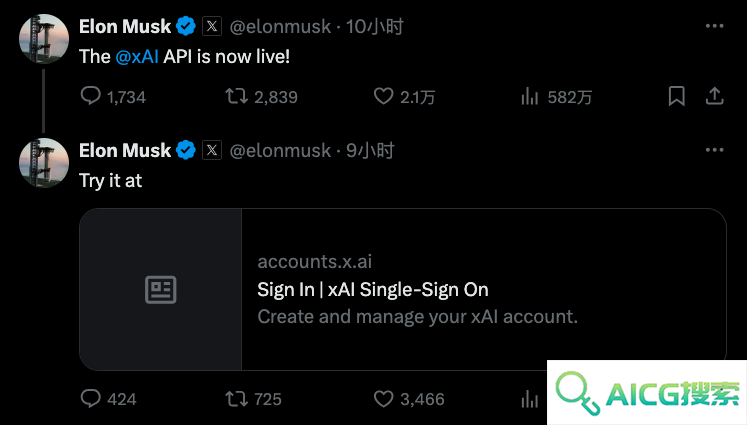Reply to the Try it at tweet
This screenshot has height=425, width=747.
tap(108, 398)
